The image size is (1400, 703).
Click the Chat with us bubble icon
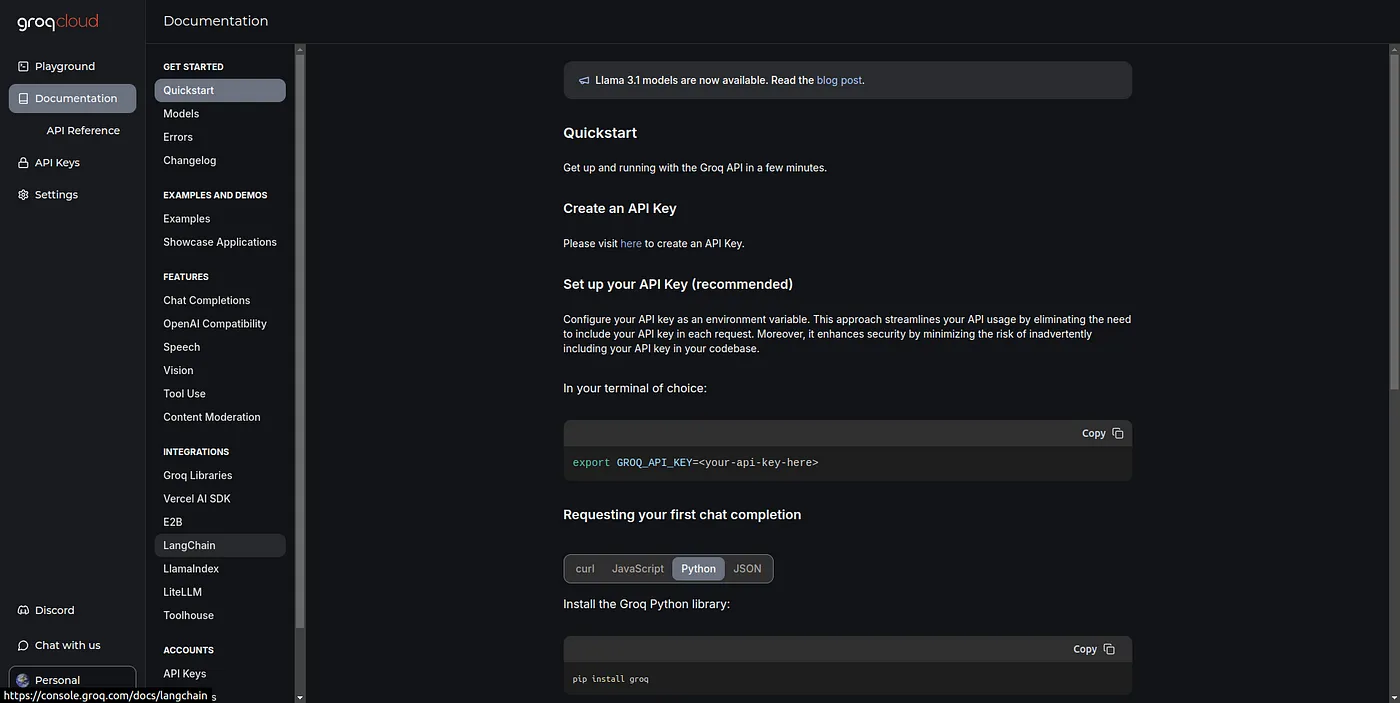(x=23, y=646)
